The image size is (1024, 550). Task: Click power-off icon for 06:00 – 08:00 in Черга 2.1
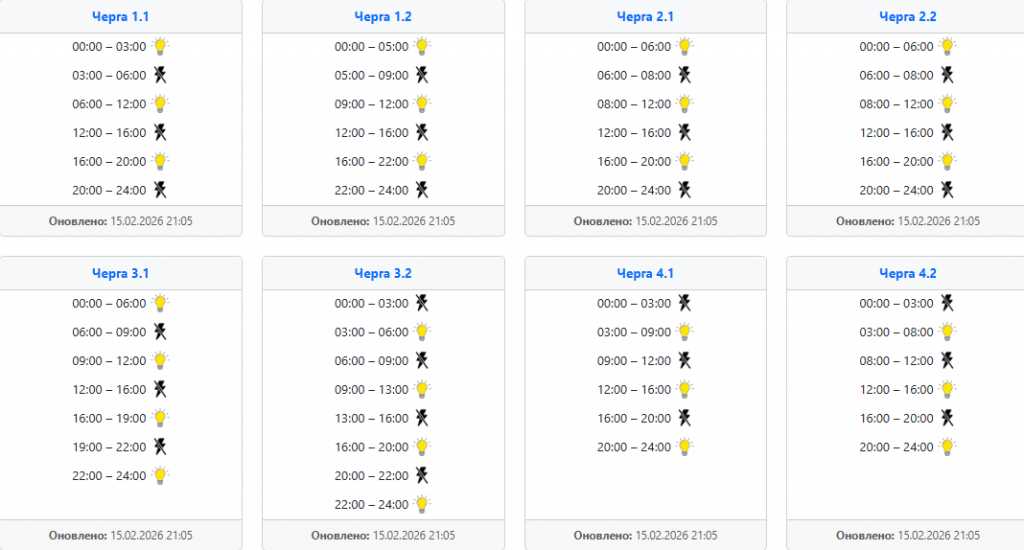[685, 75]
